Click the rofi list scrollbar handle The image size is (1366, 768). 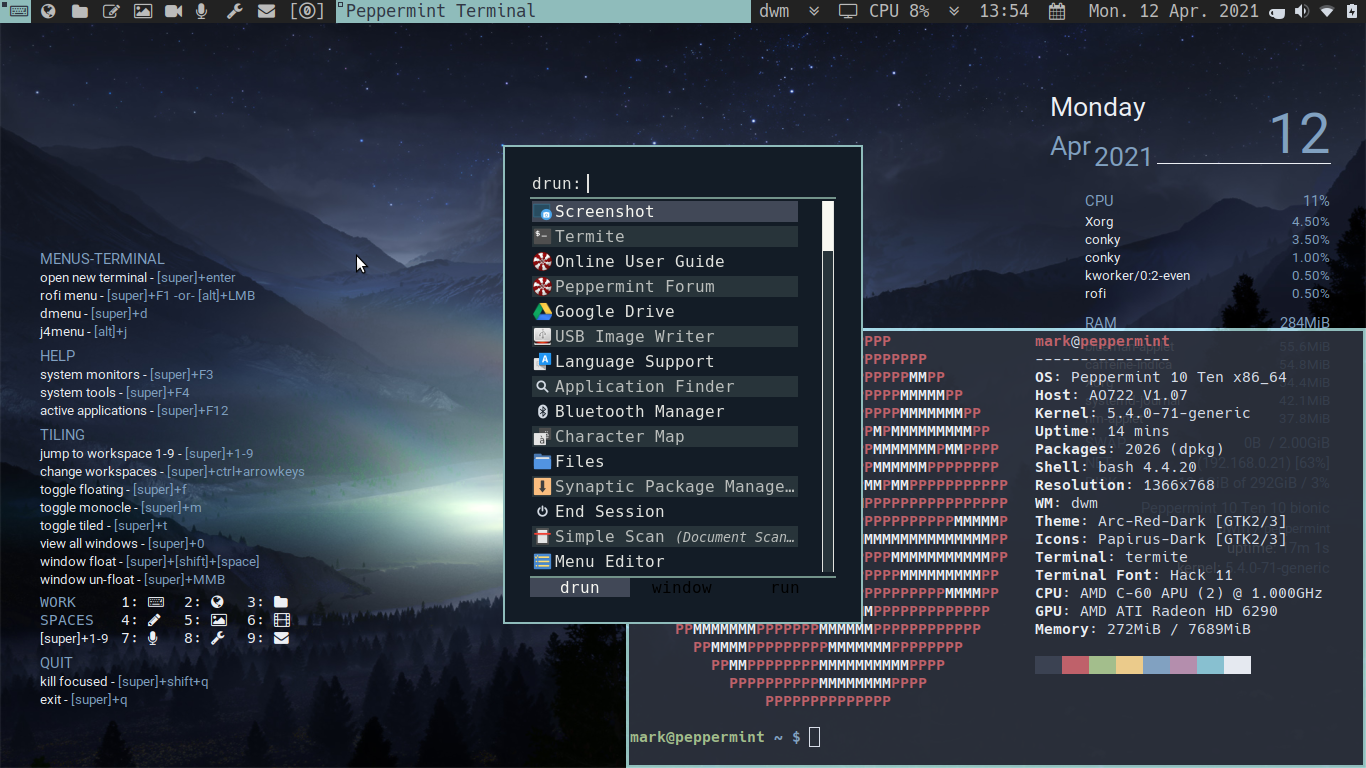(828, 226)
